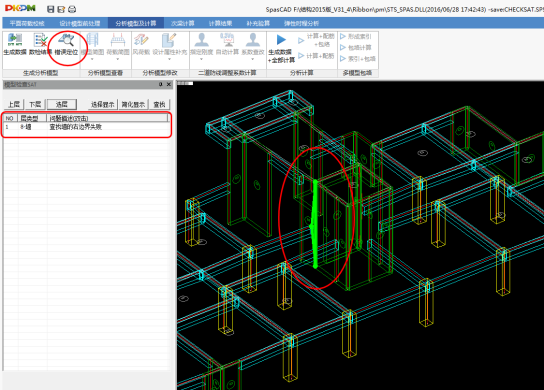Open 计算结果 tab
The image size is (544, 390).
(220, 23)
